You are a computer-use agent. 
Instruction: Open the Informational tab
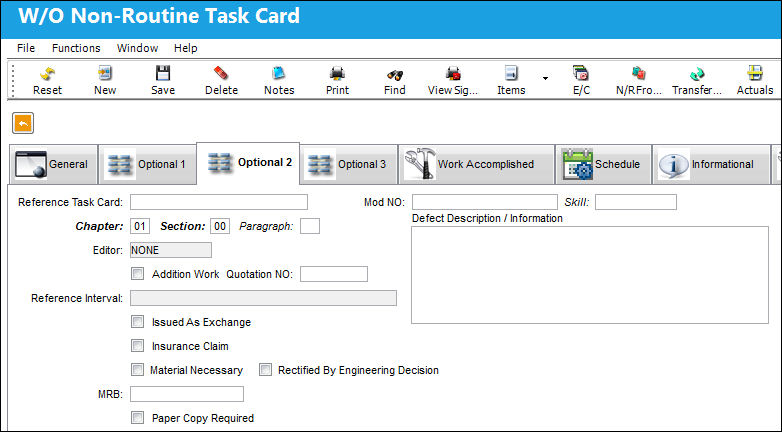point(711,164)
